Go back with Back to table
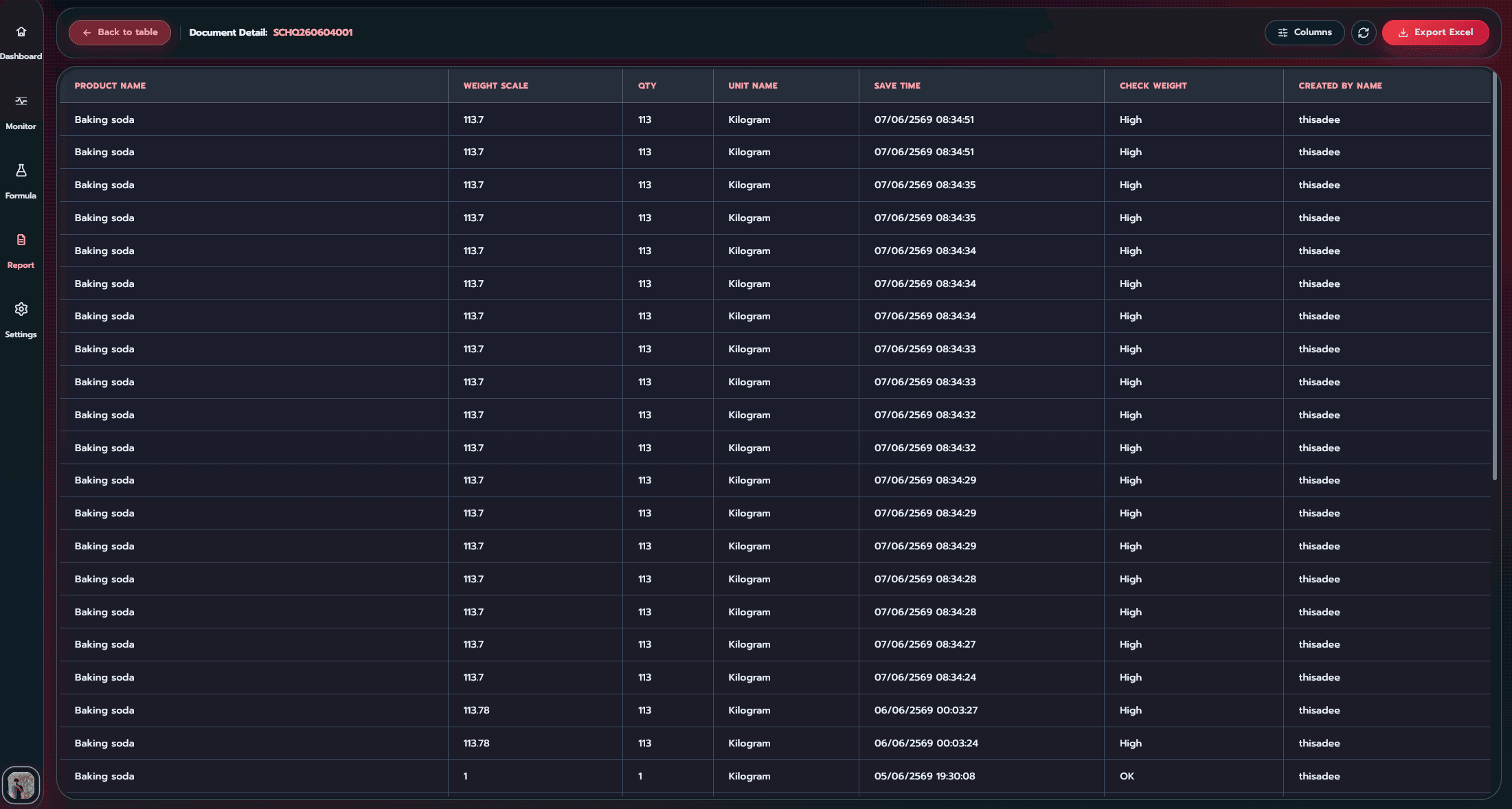The width and height of the screenshot is (1512, 809). pos(120,32)
